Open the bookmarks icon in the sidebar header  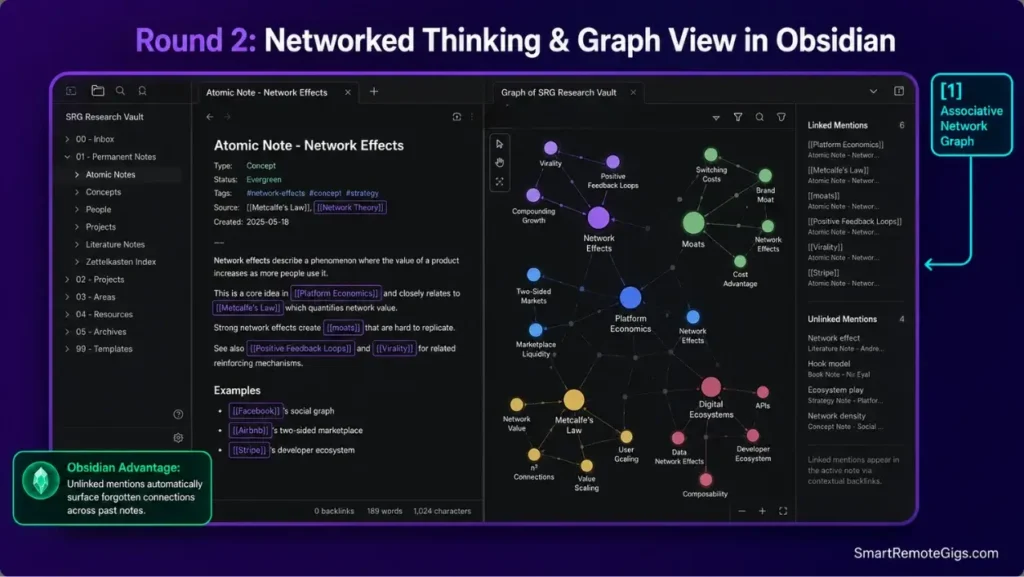pos(142,91)
